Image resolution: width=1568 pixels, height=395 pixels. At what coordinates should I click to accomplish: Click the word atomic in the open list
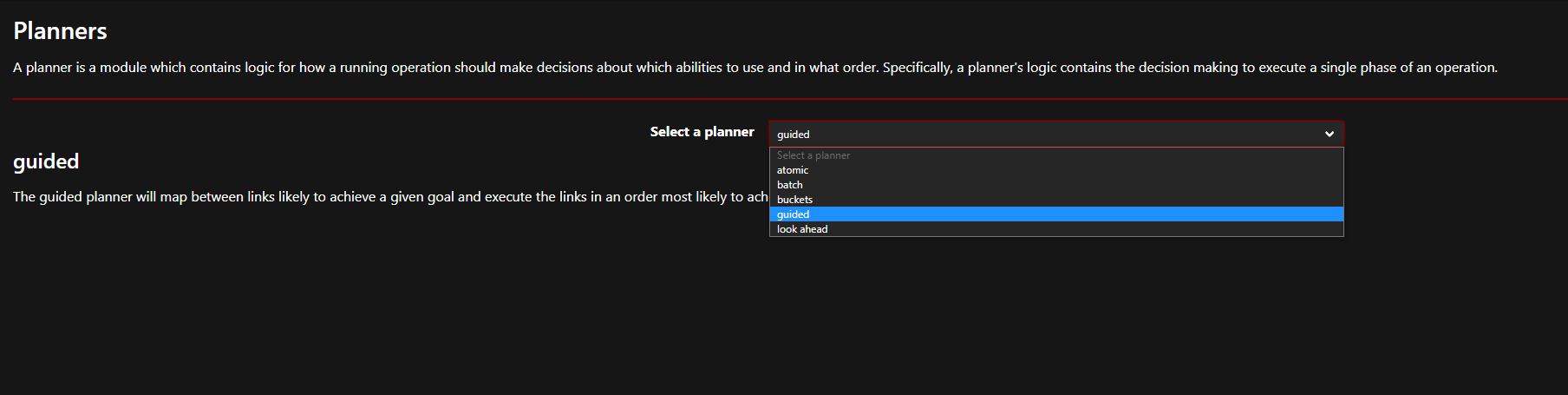point(793,170)
